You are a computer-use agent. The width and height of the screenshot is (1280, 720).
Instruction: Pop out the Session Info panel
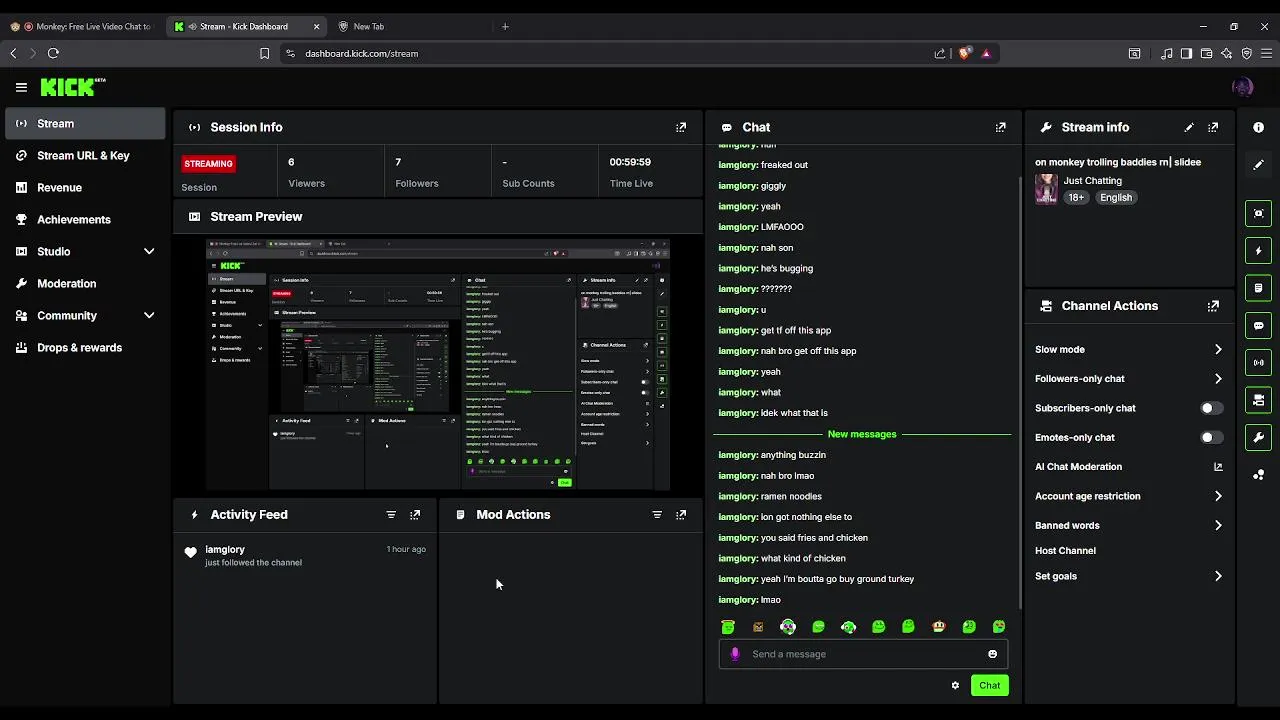pyautogui.click(x=681, y=127)
